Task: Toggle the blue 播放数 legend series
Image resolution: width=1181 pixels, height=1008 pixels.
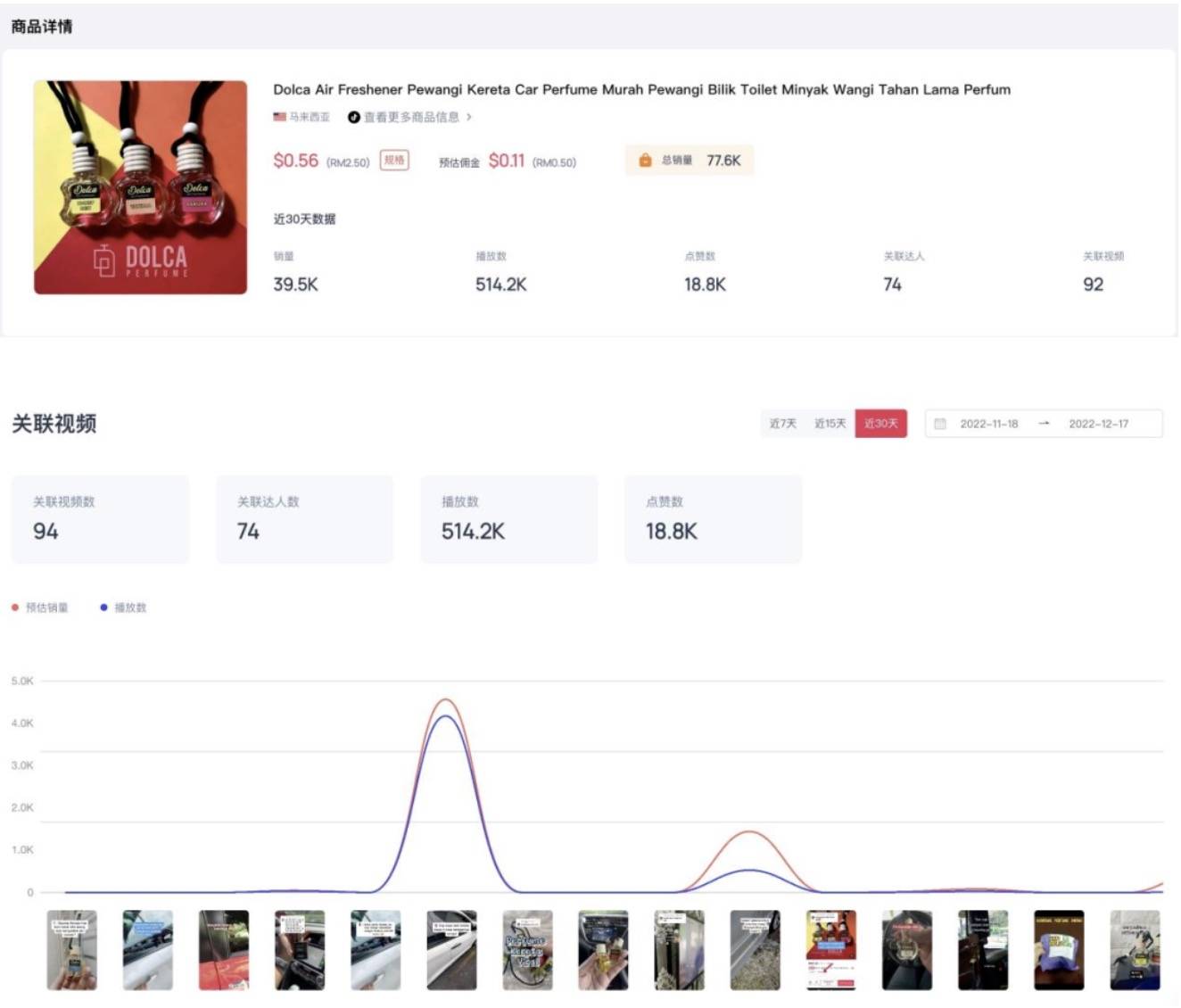Action: click(123, 607)
